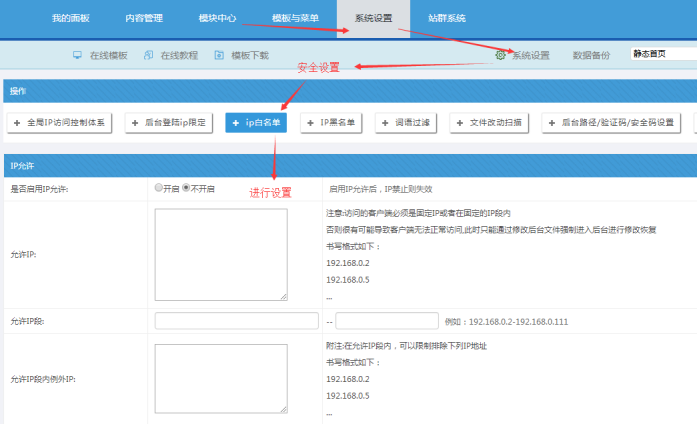Click the first 允许IP段 start input field
This screenshot has height=425, width=697.
[x=238, y=321]
